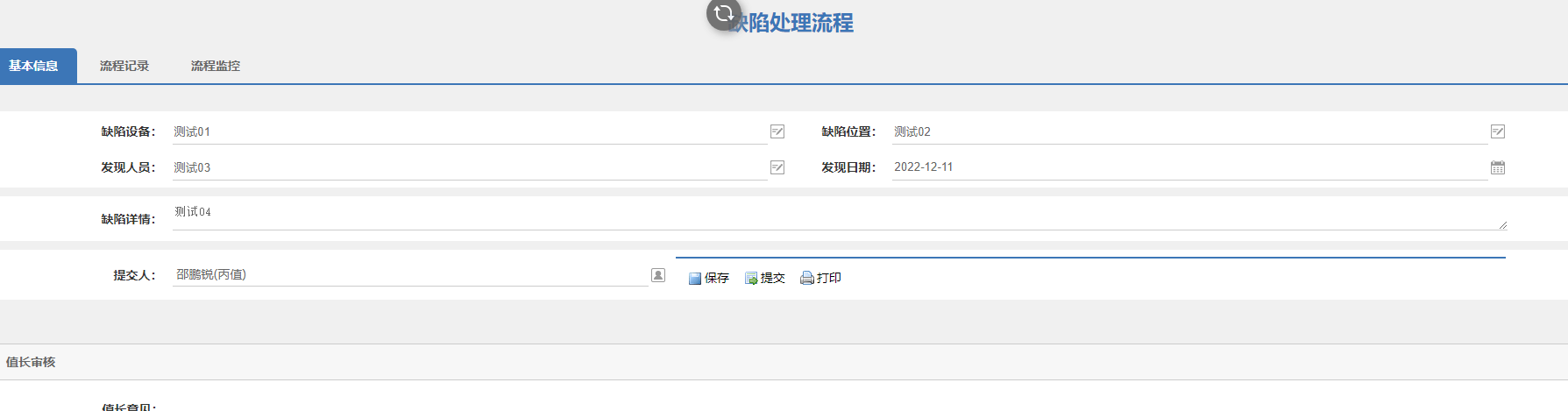The height and width of the screenshot is (411, 1568).
Task: Focus 缺陷位置 field containing 测试02
Action: coord(1189,131)
